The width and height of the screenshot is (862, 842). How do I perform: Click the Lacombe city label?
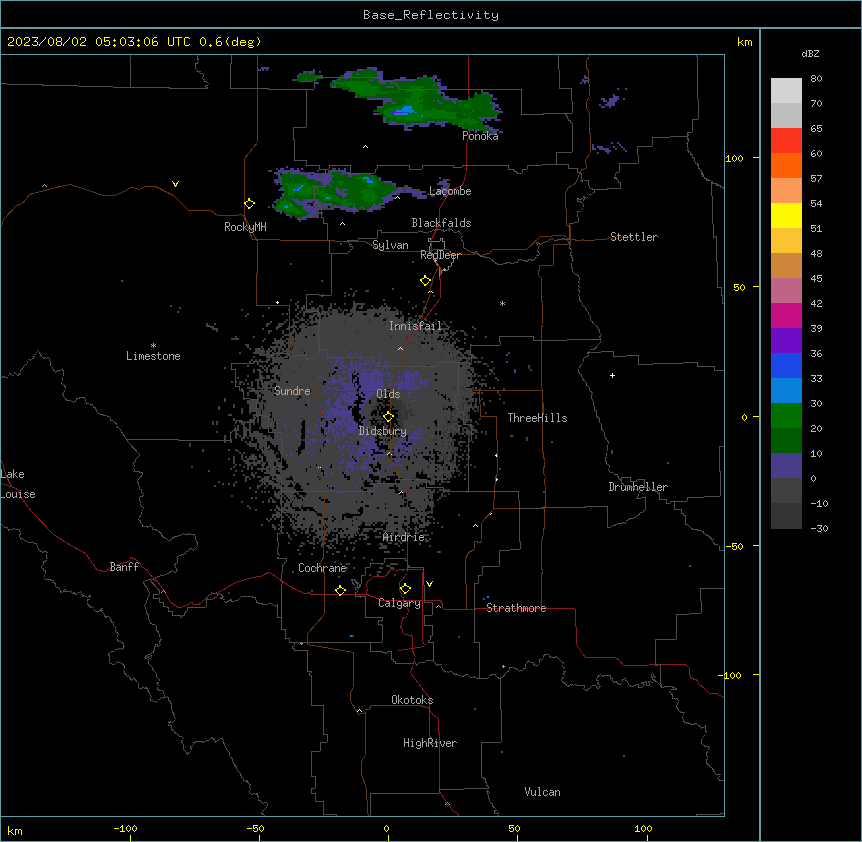coord(450,191)
